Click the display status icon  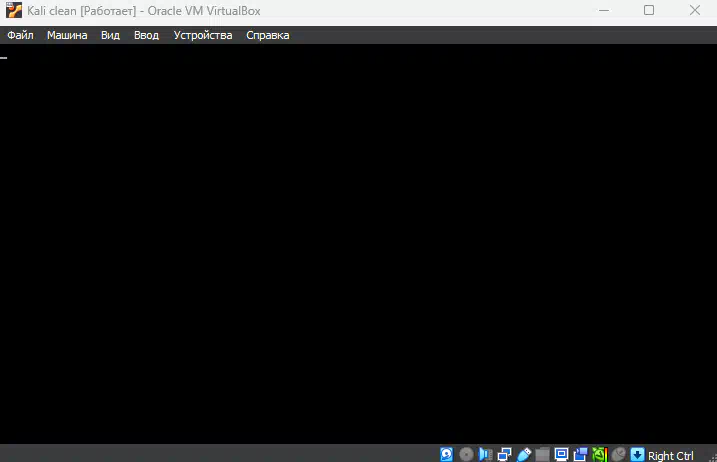tap(562, 454)
